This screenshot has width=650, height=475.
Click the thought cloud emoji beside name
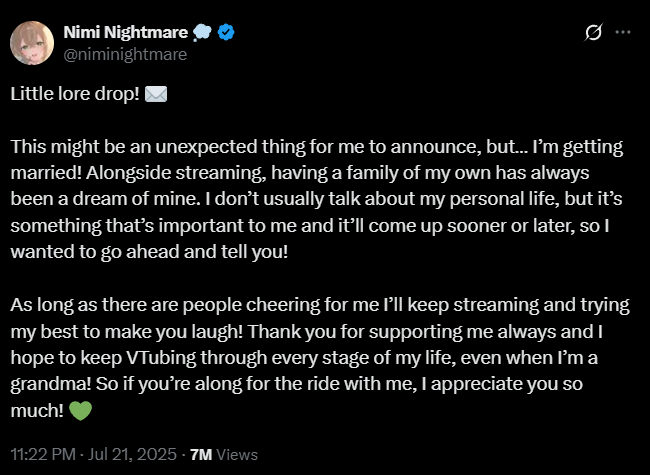pyautogui.click(x=202, y=32)
